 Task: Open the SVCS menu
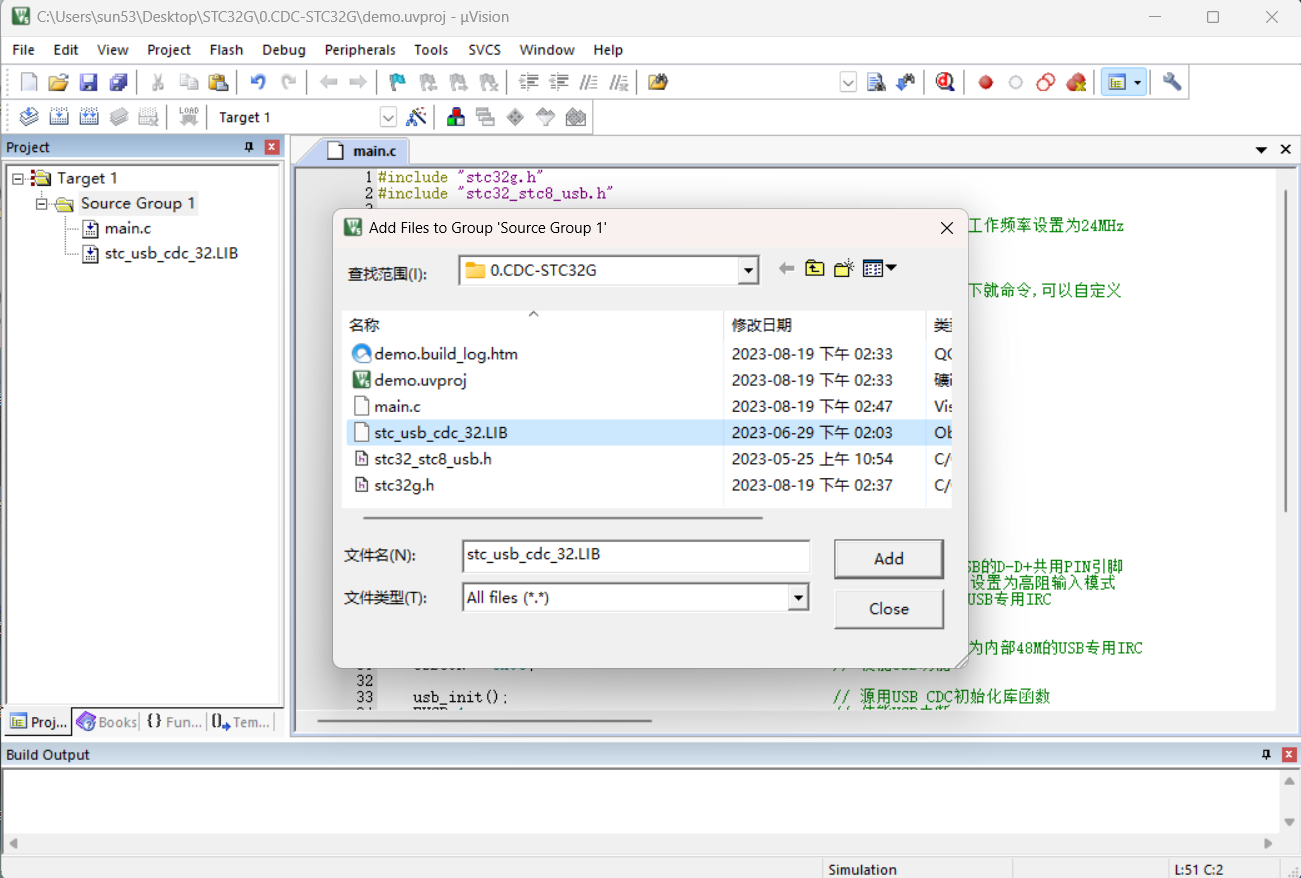pos(484,50)
